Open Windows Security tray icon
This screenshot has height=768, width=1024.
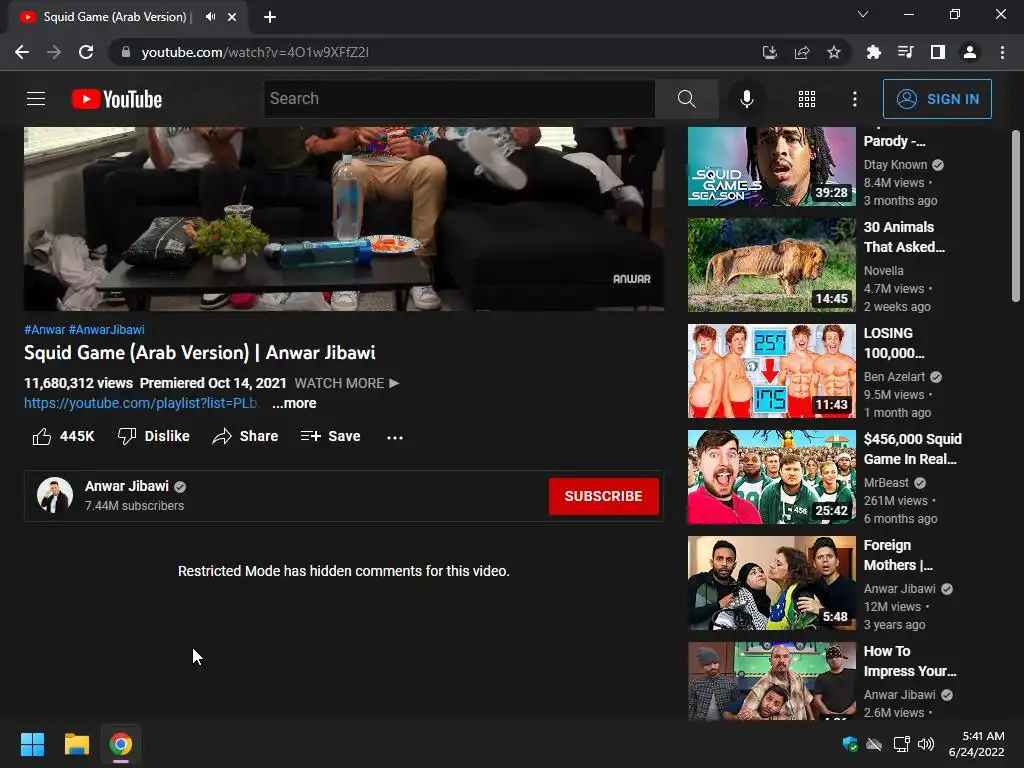(x=850, y=744)
